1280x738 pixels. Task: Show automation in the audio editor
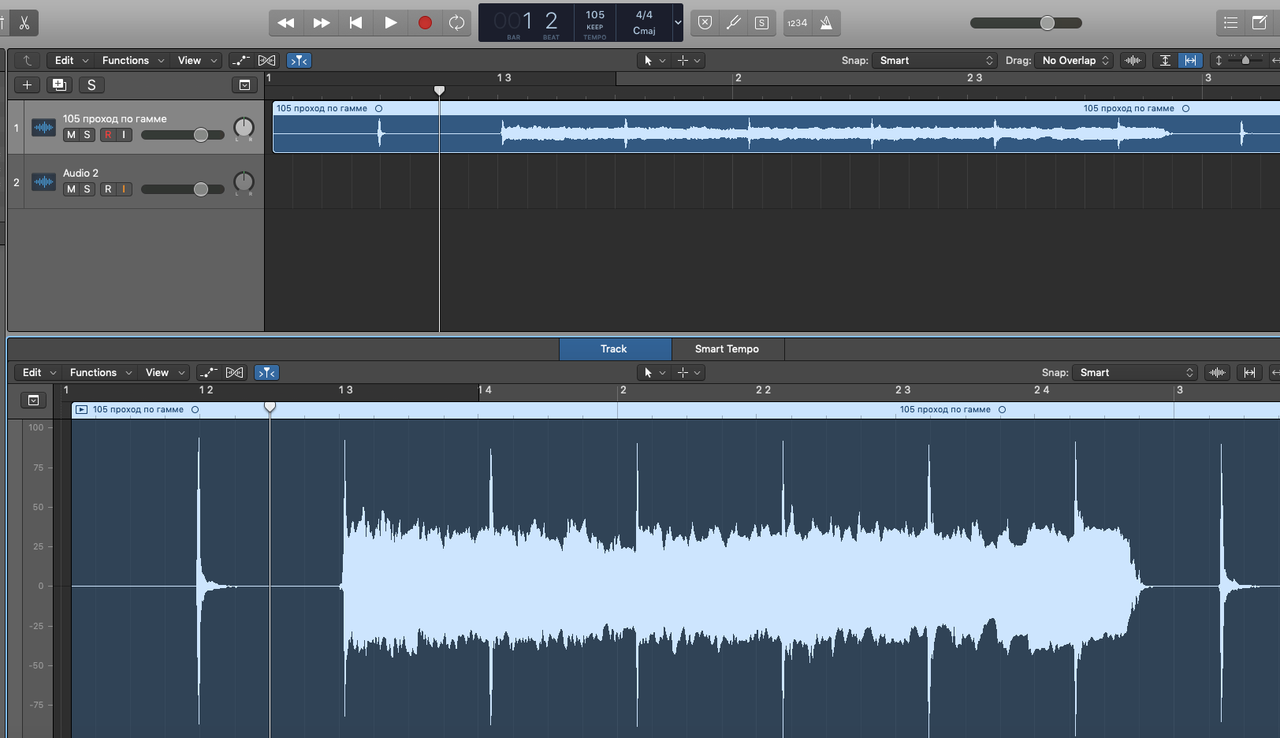[208, 372]
